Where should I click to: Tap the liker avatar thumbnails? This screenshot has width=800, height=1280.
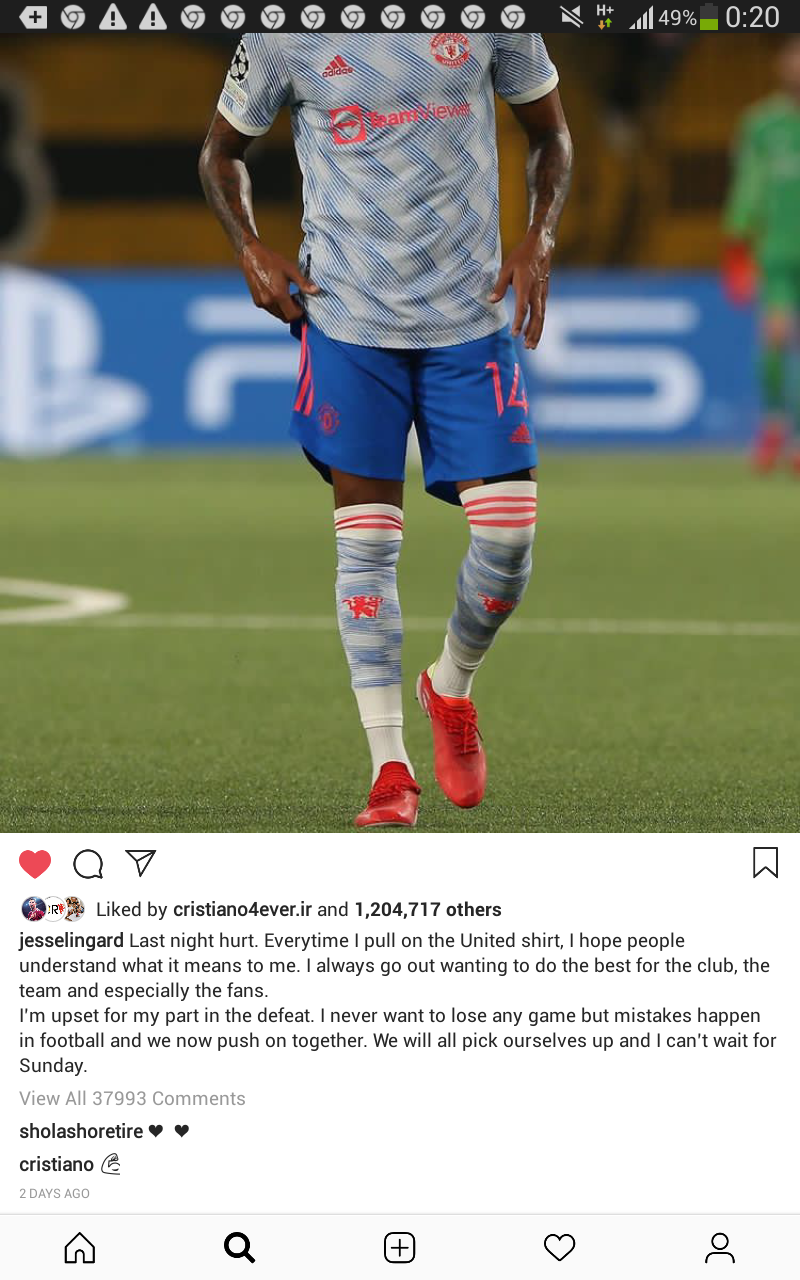click(x=53, y=909)
